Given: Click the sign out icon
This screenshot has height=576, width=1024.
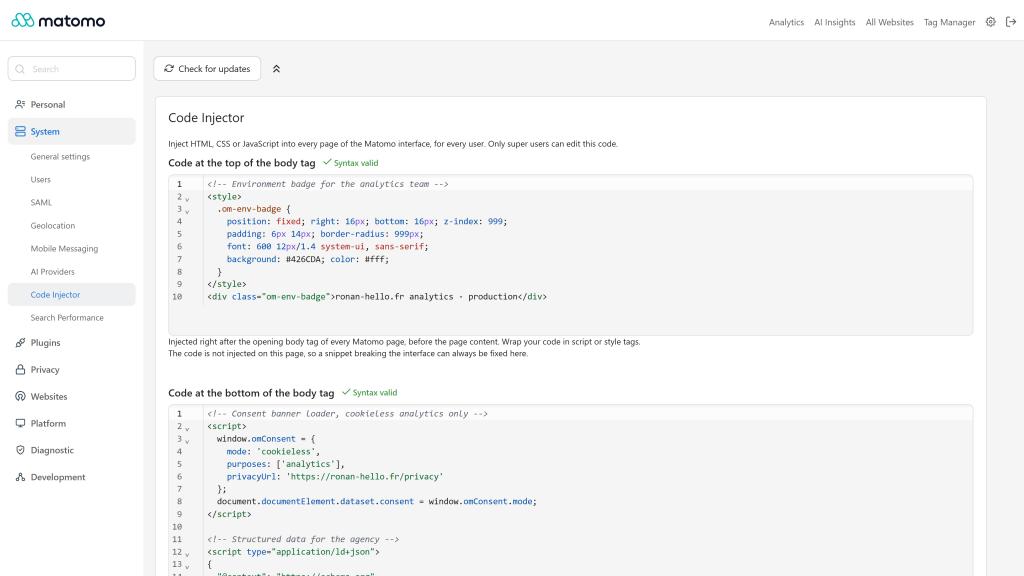Looking at the screenshot, I should [1011, 22].
